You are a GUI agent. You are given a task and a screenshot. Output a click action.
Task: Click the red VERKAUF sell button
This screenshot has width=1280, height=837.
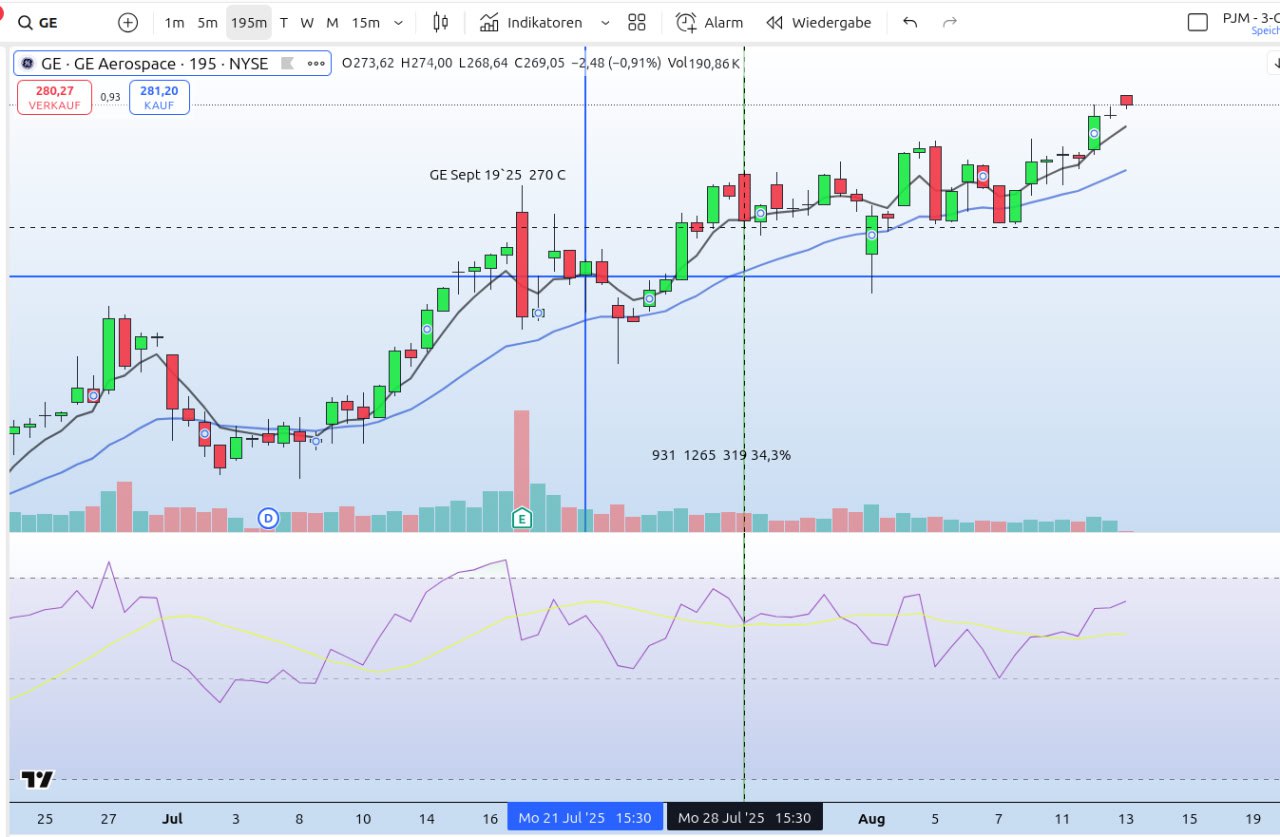pos(54,97)
